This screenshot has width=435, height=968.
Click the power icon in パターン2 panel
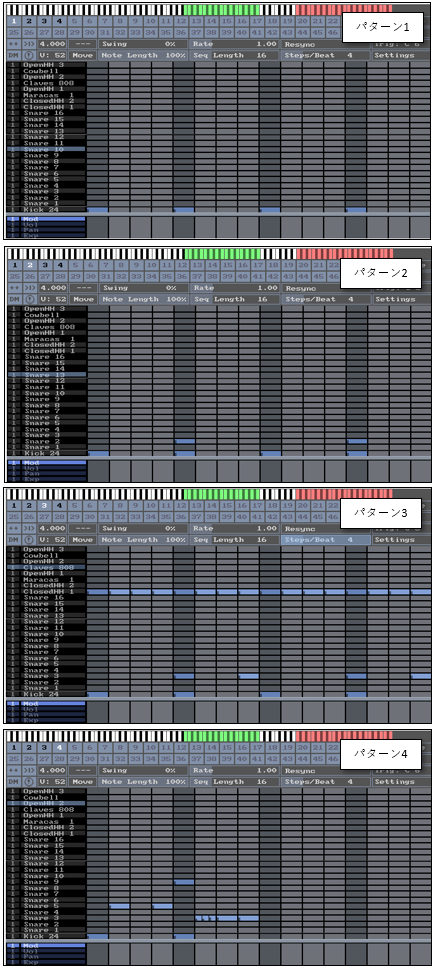click(29, 299)
